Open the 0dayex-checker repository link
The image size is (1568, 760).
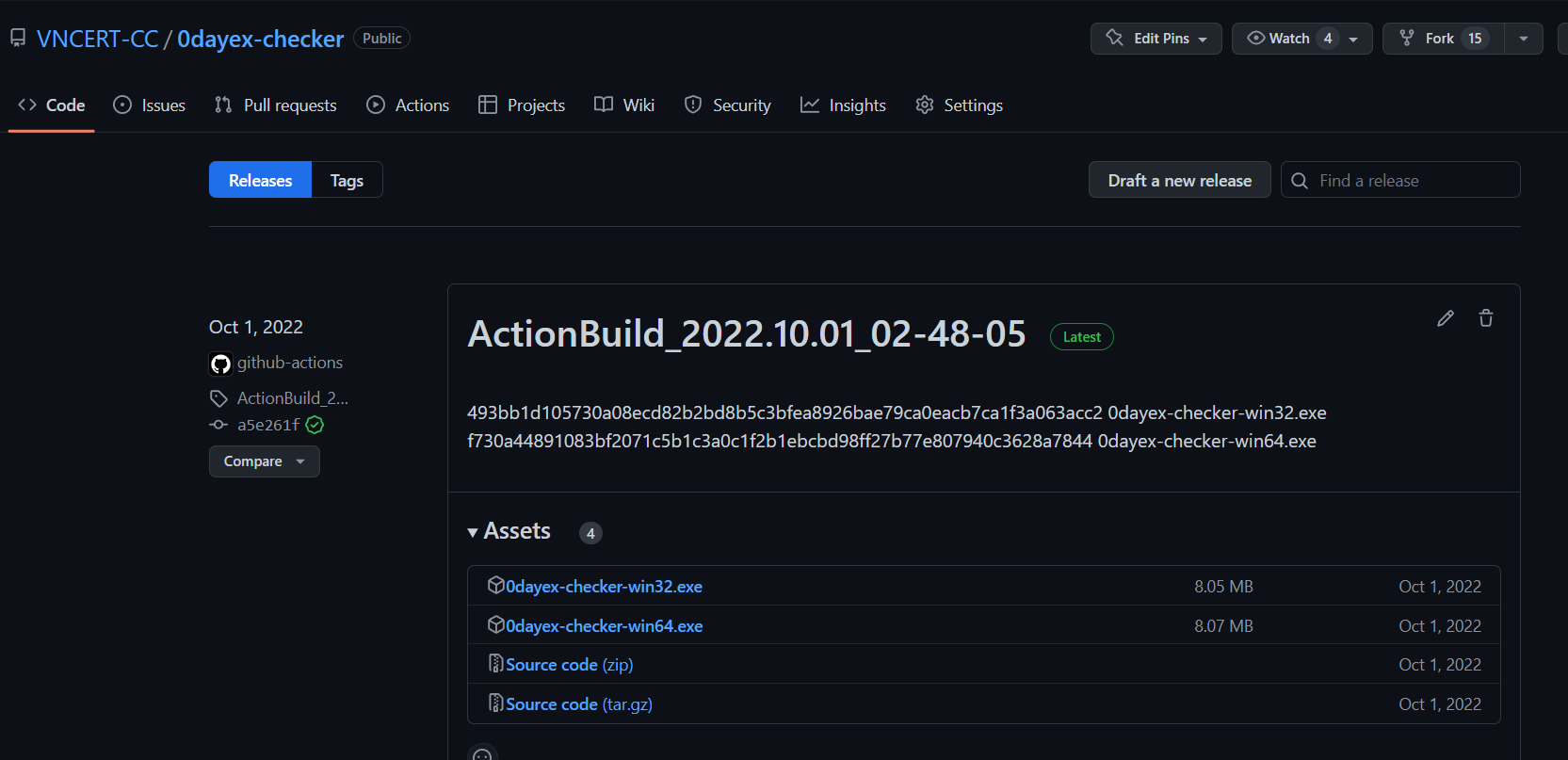(x=261, y=39)
